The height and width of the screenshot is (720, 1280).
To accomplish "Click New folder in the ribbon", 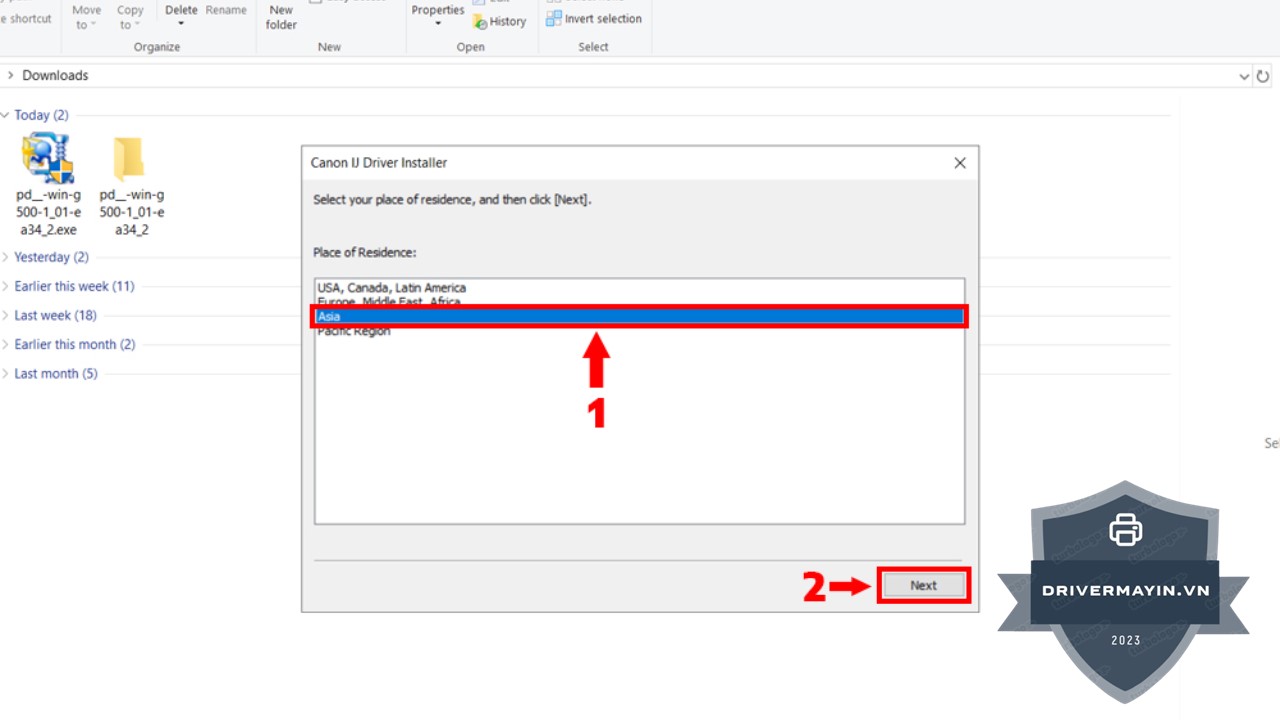I will coord(281,17).
